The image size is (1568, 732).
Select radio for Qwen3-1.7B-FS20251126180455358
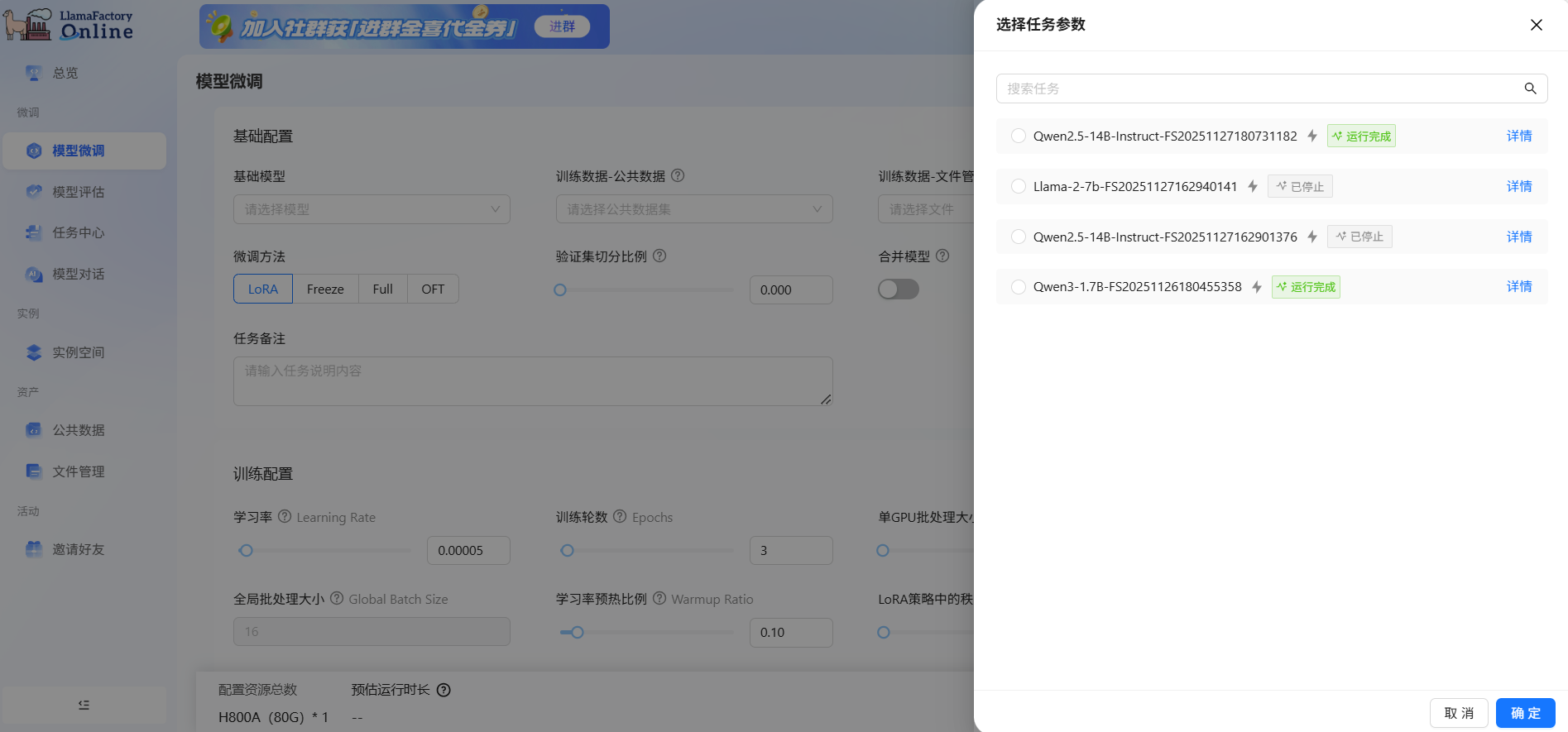point(1019,287)
